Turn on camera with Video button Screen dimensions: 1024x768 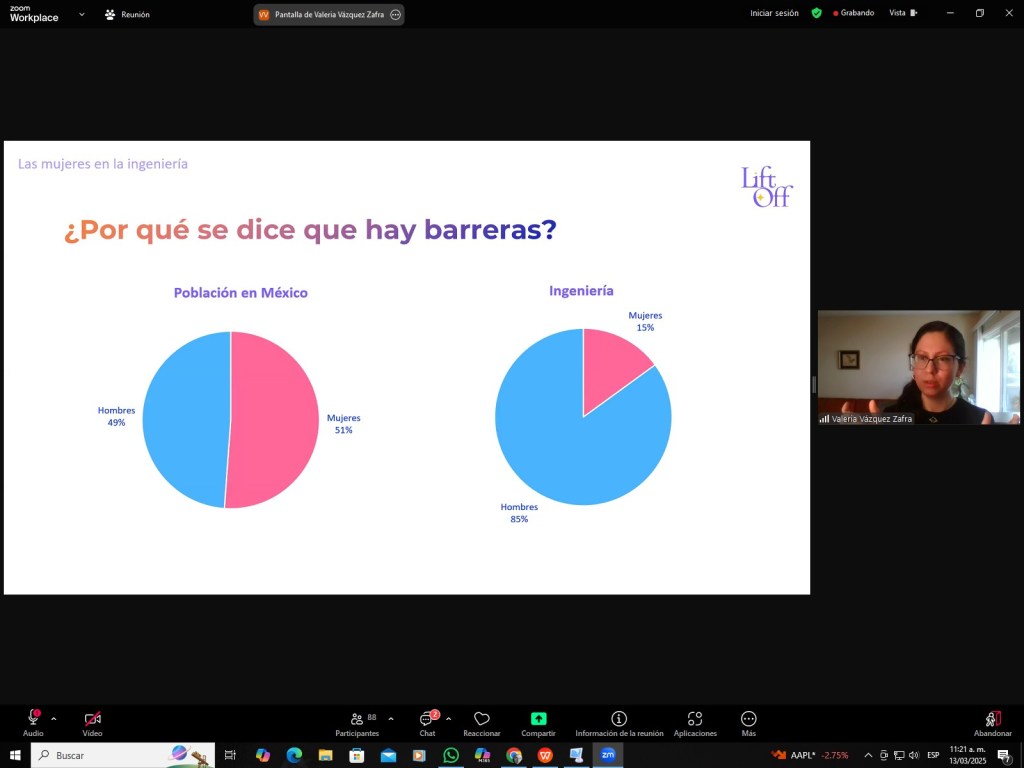click(92, 719)
